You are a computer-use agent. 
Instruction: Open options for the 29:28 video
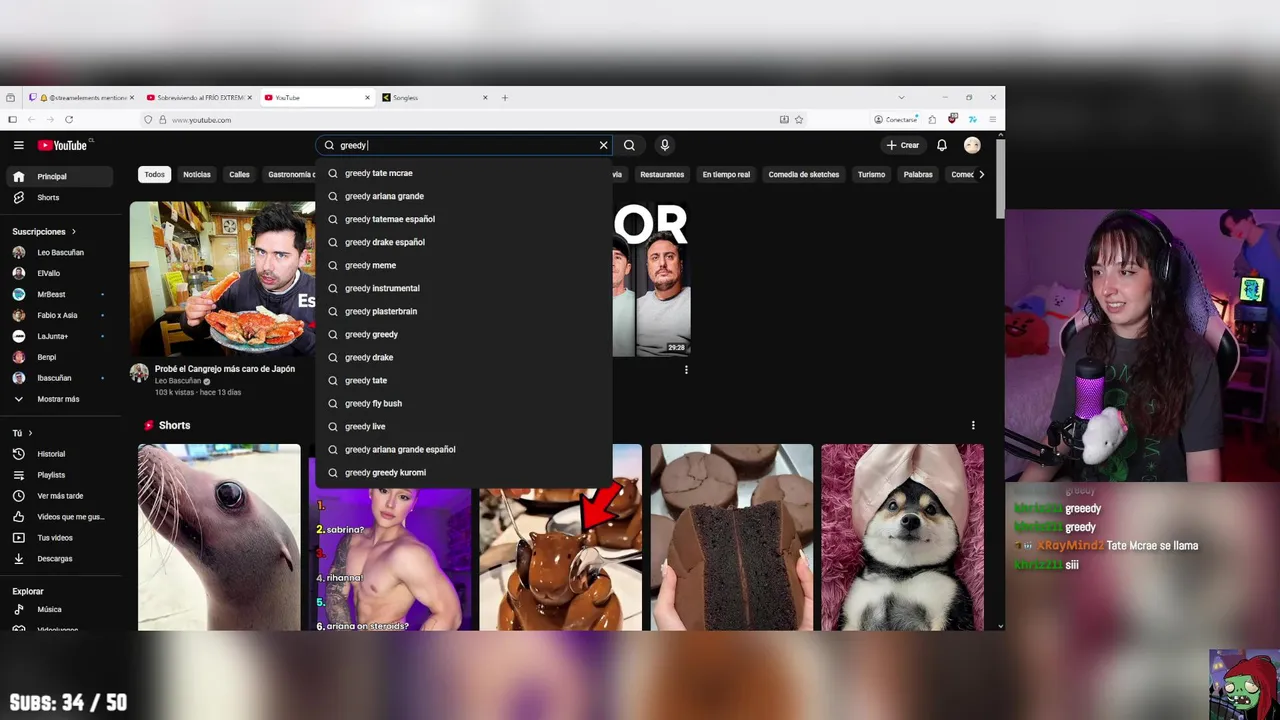tap(686, 370)
